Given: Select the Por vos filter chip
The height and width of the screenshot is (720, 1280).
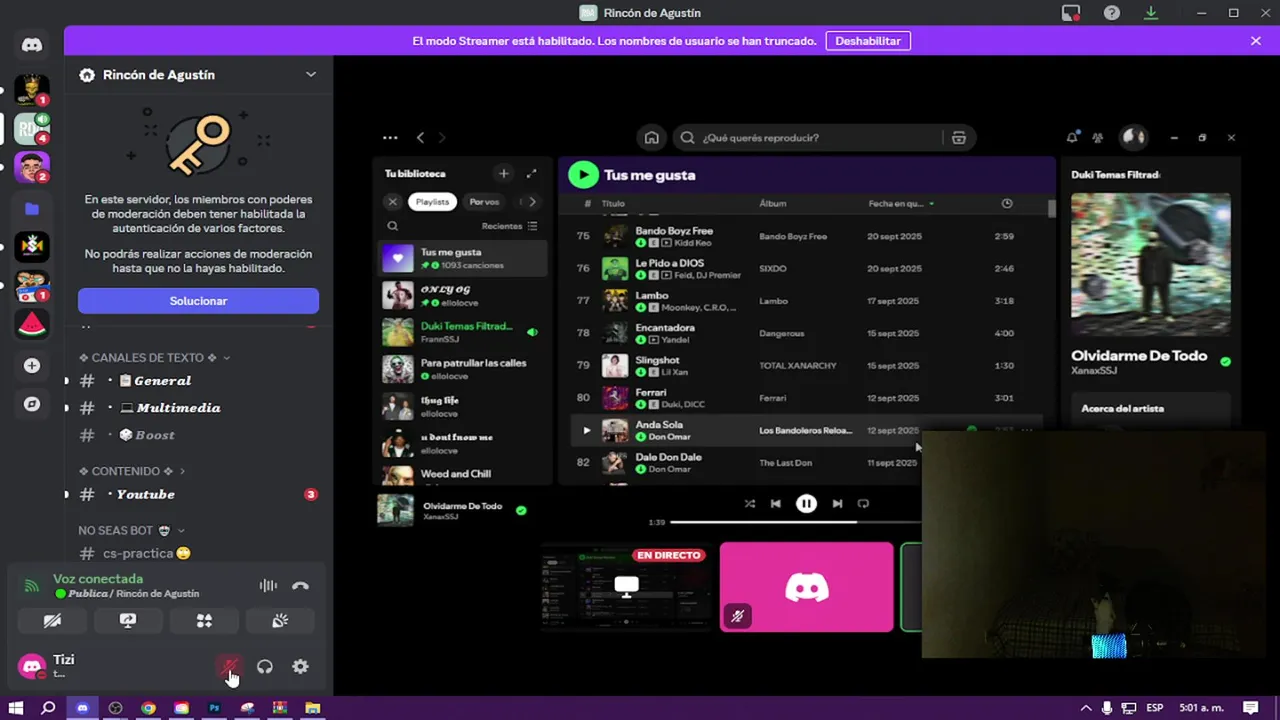Looking at the screenshot, I should tap(484, 202).
